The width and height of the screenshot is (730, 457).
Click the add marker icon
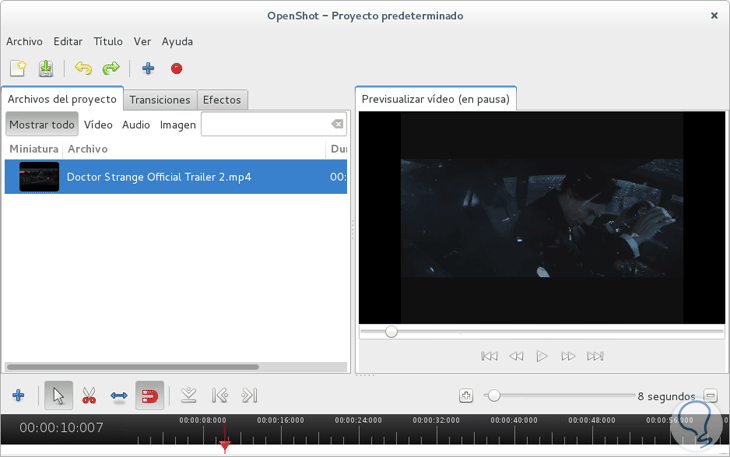(189, 396)
